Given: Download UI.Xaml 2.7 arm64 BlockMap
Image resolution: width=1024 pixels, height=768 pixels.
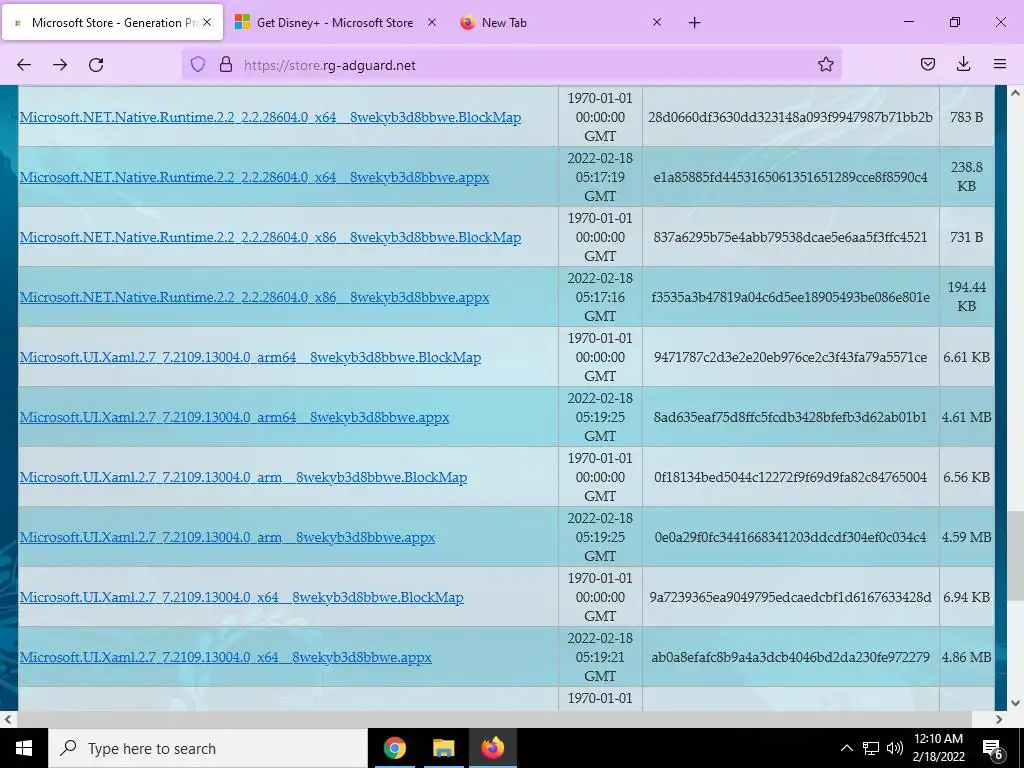Looking at the screenshot, I should [x=250, y=358].
